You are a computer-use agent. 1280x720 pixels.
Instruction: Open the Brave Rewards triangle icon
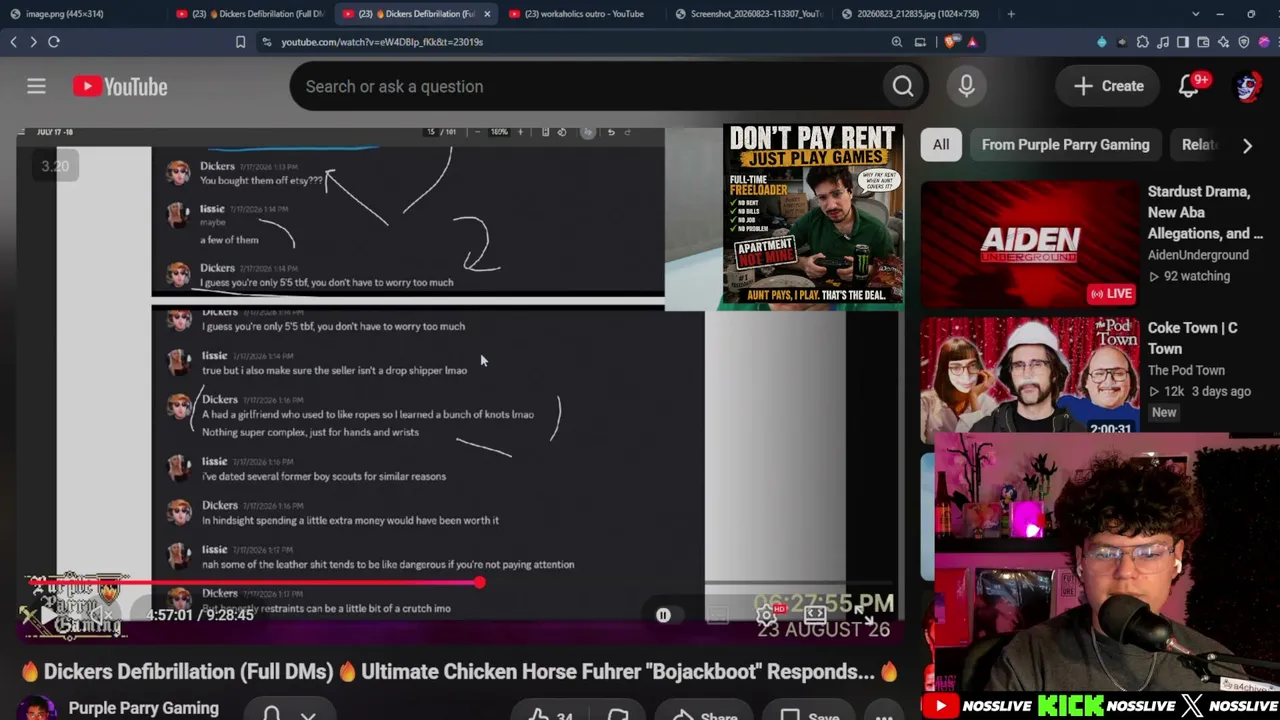pyautogui.click(x=972, y=42)
